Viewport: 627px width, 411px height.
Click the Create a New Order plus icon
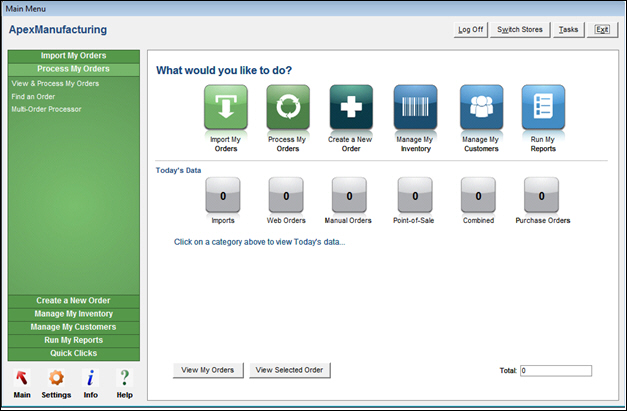pyautogui.click(x=351, y=107)
